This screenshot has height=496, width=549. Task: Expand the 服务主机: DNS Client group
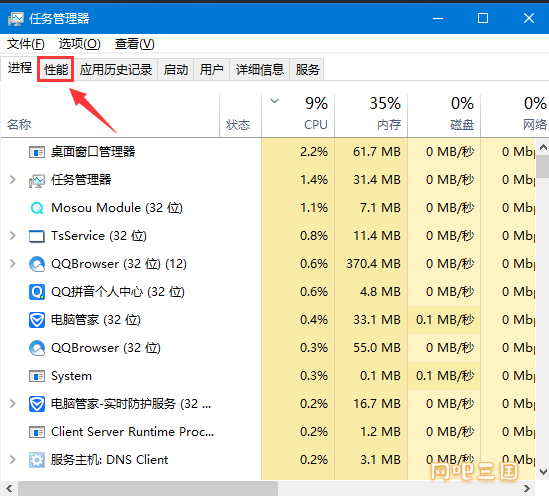click(13, 460)
